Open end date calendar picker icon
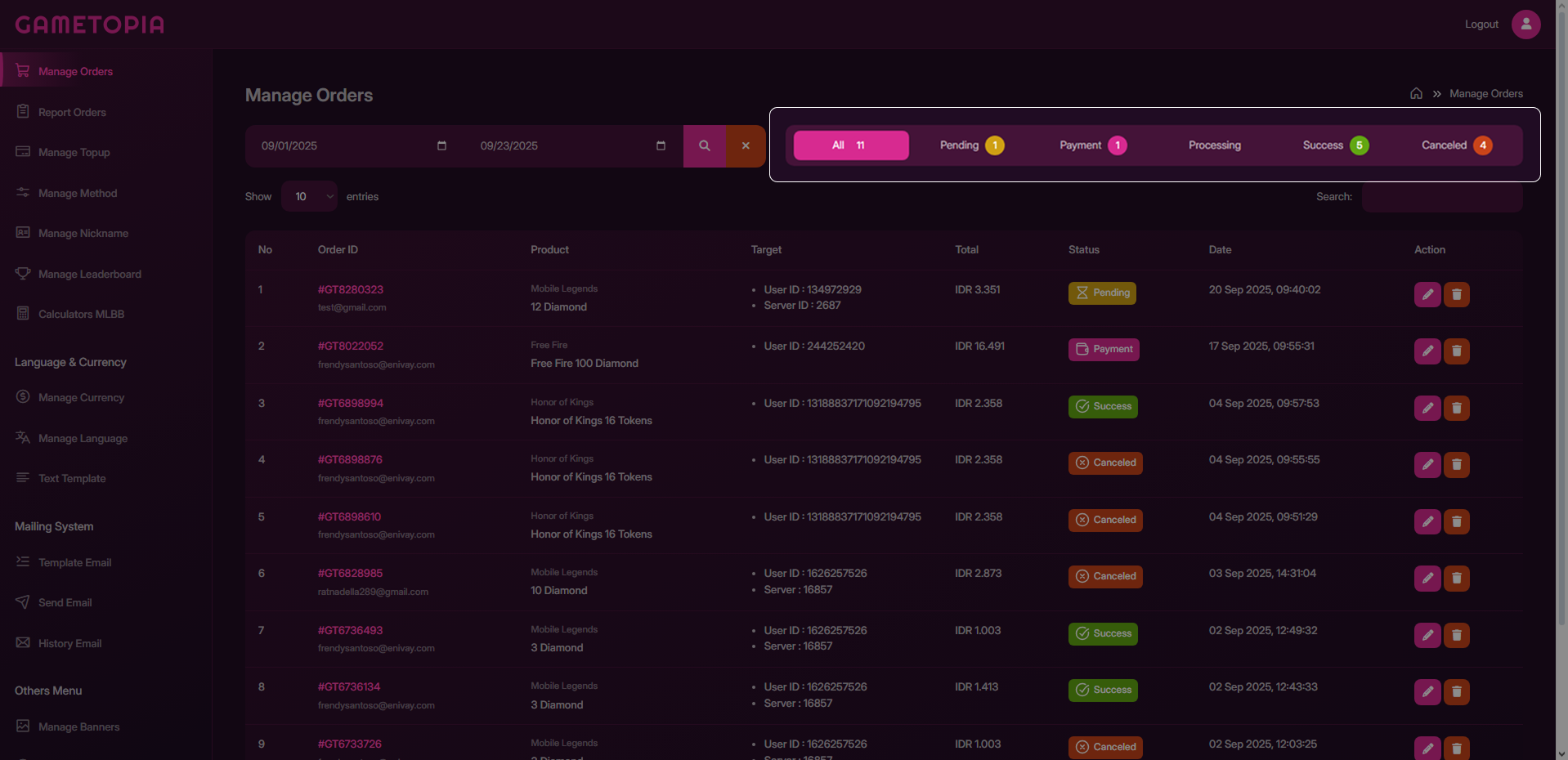Image resolution: width=1568 pixels, height=760 pixels. [661, 145]
